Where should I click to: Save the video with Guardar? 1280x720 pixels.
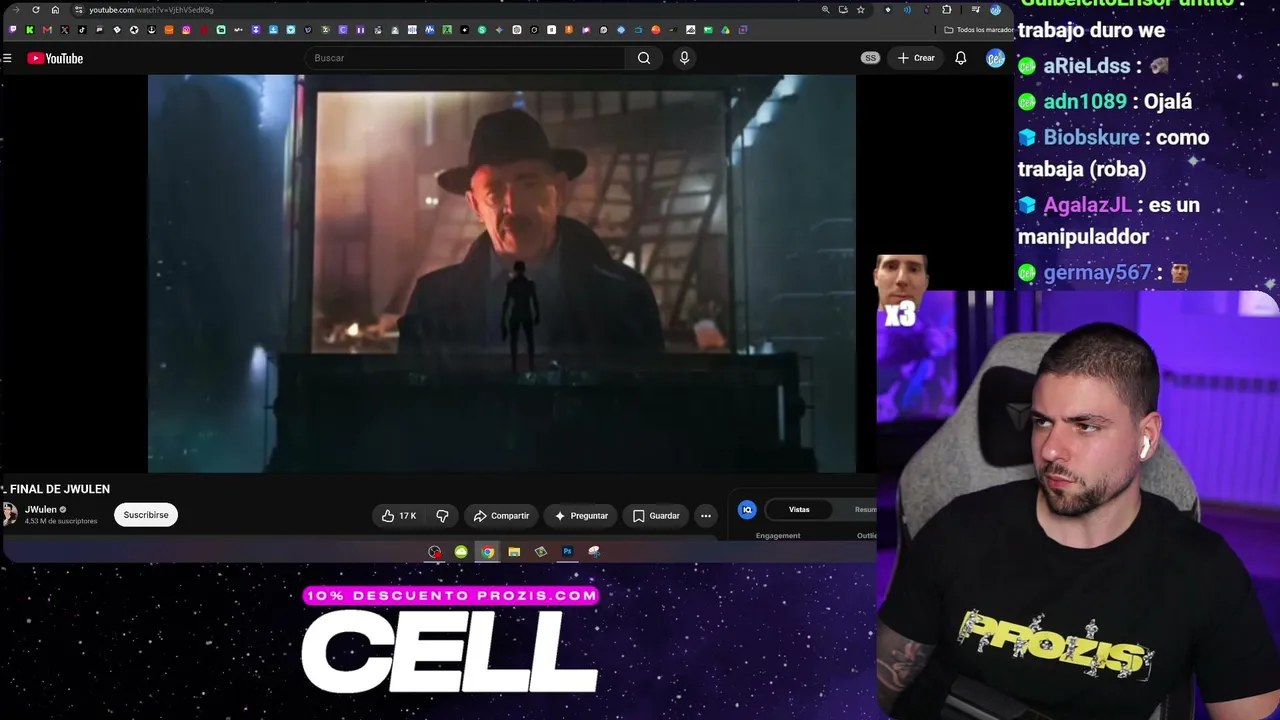(656, 516)
